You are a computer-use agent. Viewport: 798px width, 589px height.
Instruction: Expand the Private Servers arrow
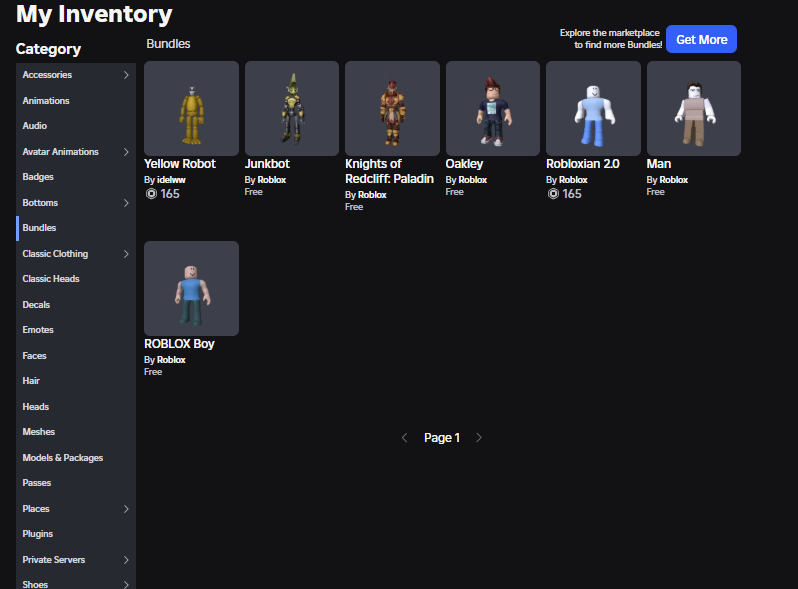[126, 559]
